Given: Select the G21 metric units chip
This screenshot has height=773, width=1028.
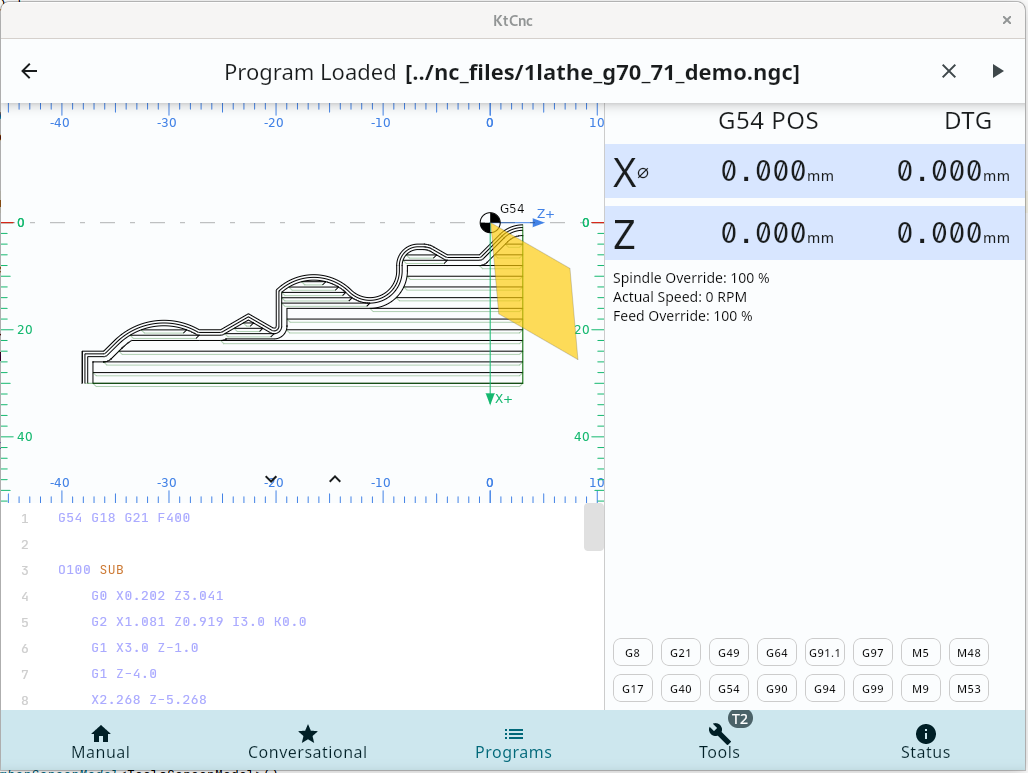Looking at the screenshot, I should 681,653.
